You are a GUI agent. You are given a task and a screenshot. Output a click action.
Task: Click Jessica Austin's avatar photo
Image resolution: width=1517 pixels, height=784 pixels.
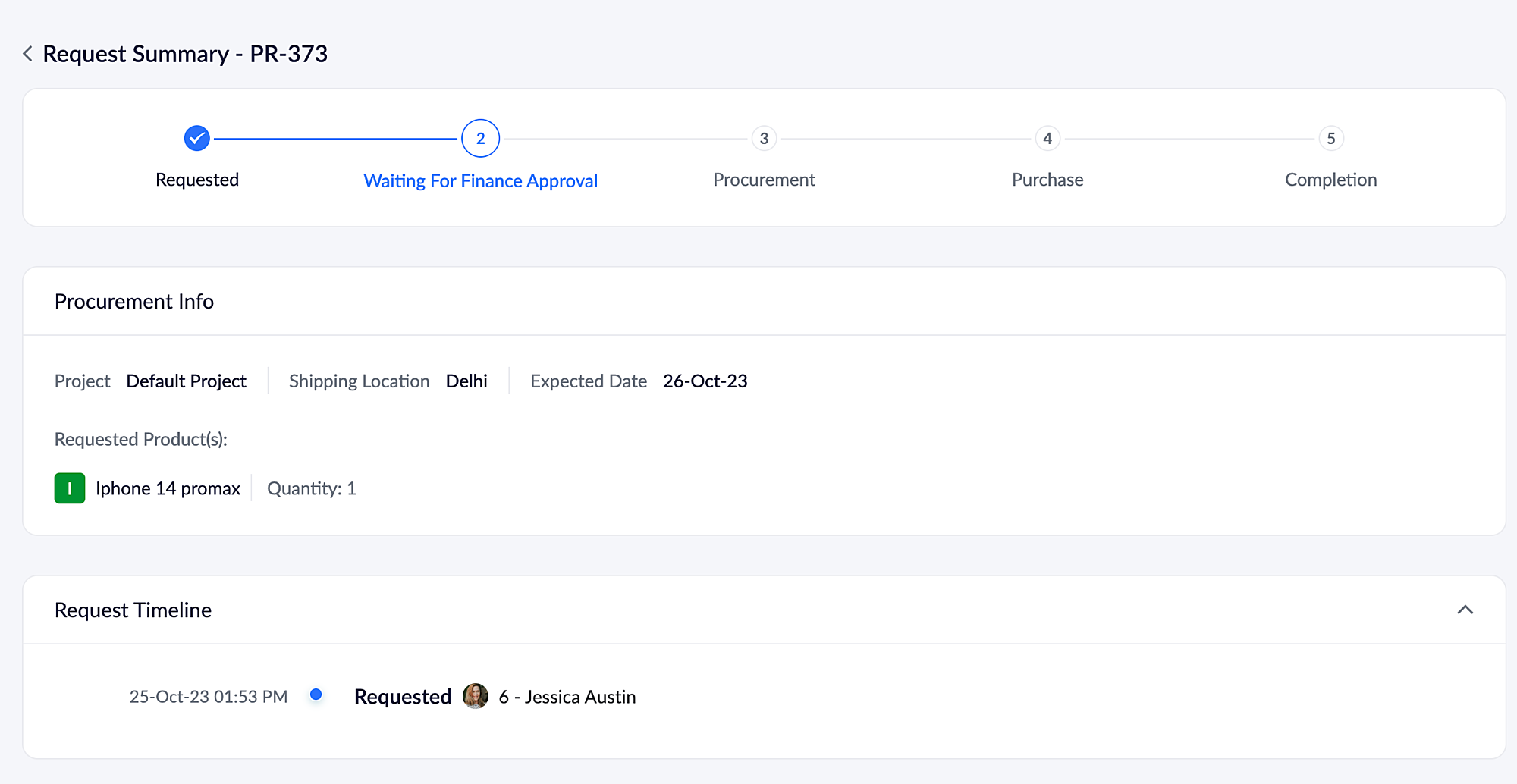(x=476, y=696)
